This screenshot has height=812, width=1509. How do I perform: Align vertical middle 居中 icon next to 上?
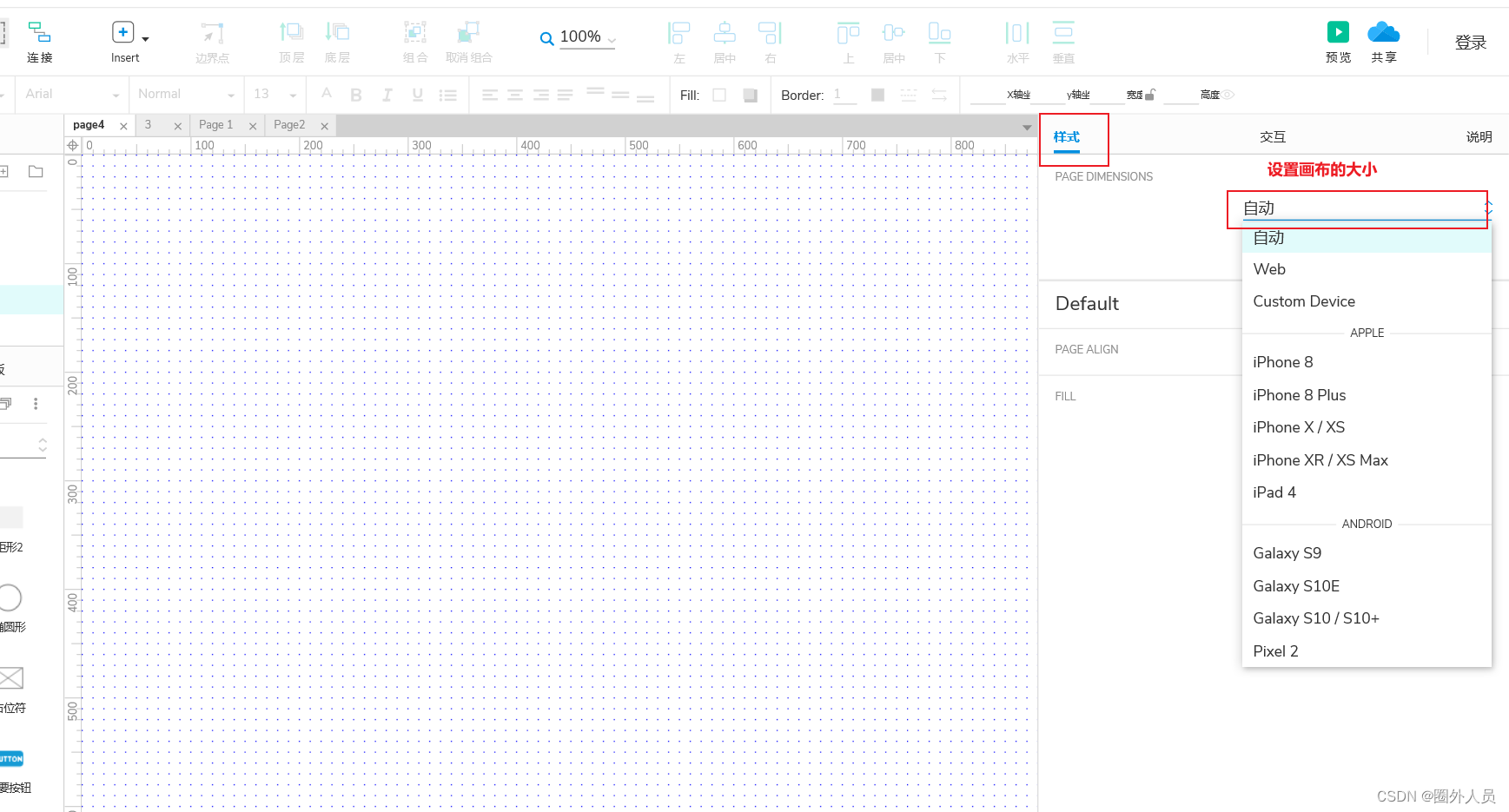point(893,33)
